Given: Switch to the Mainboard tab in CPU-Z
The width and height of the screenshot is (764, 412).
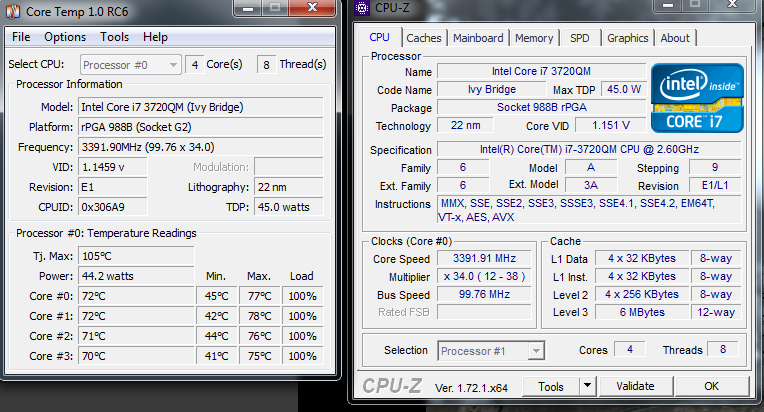Looking at the screenshot, I should tap(478, 38).
